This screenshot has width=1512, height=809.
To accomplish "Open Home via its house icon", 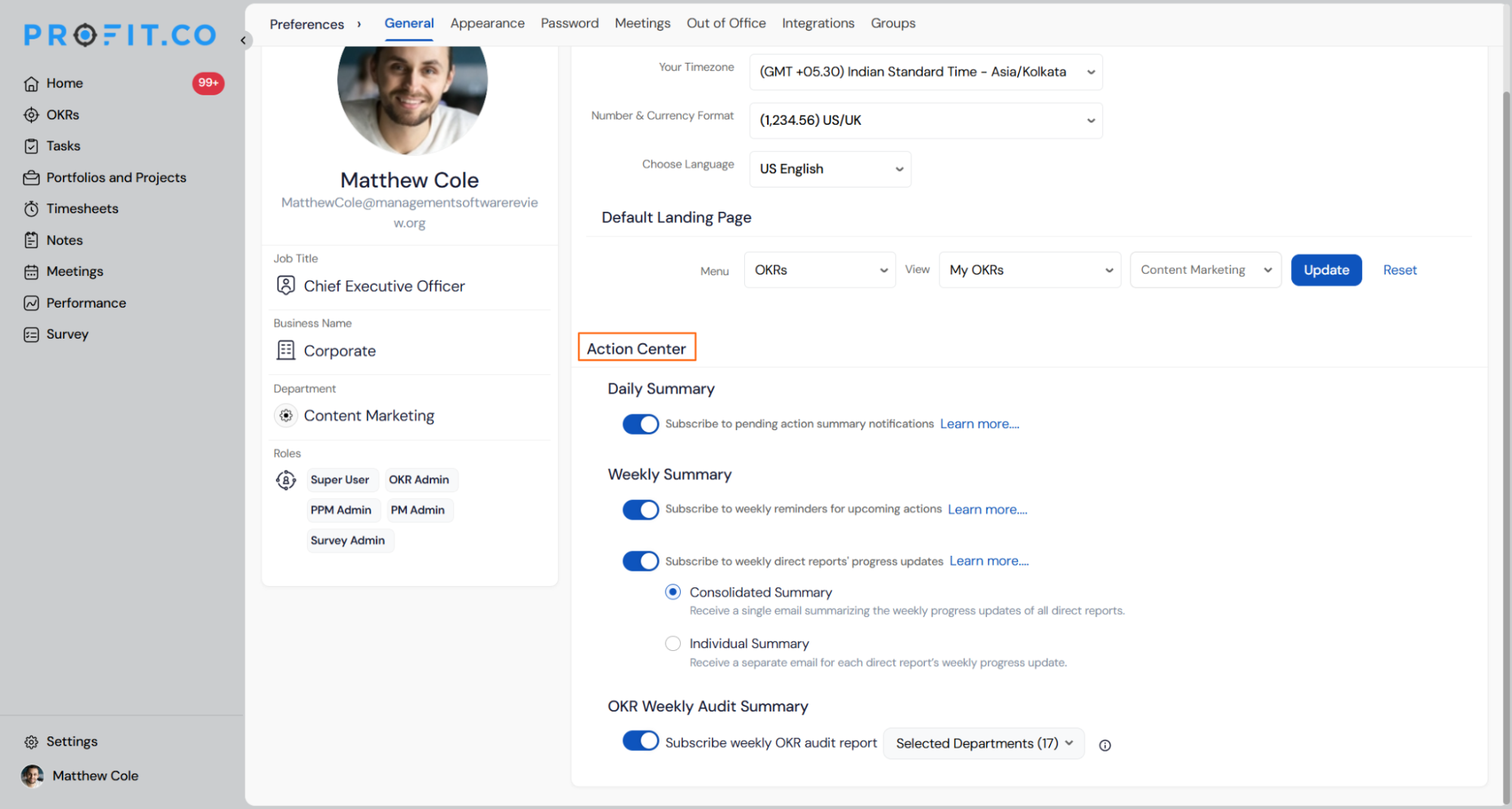I will coord(31,84).
